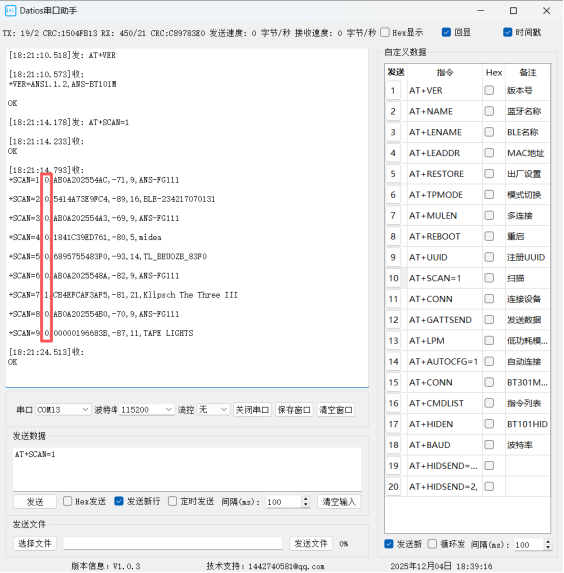Click the AT+BAUD command cell
Screen dimensions: 564x573
[x=444, y=445]
